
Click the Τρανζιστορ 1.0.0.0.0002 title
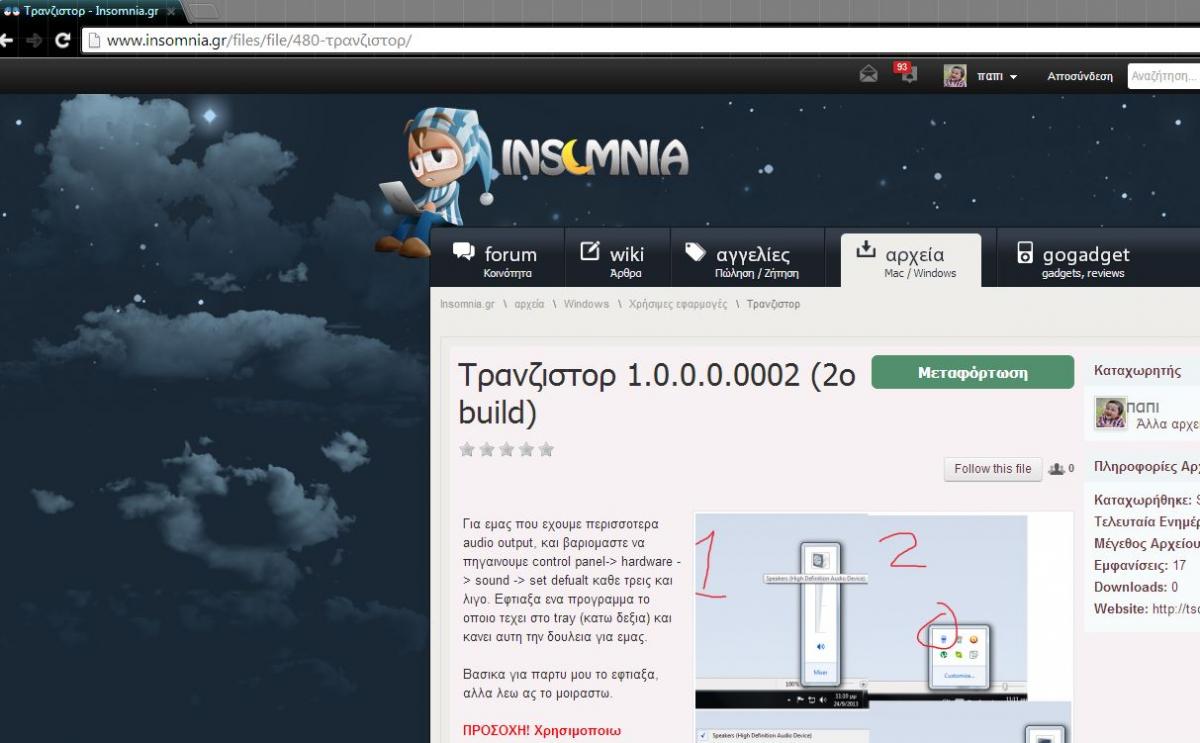[657, 393]
